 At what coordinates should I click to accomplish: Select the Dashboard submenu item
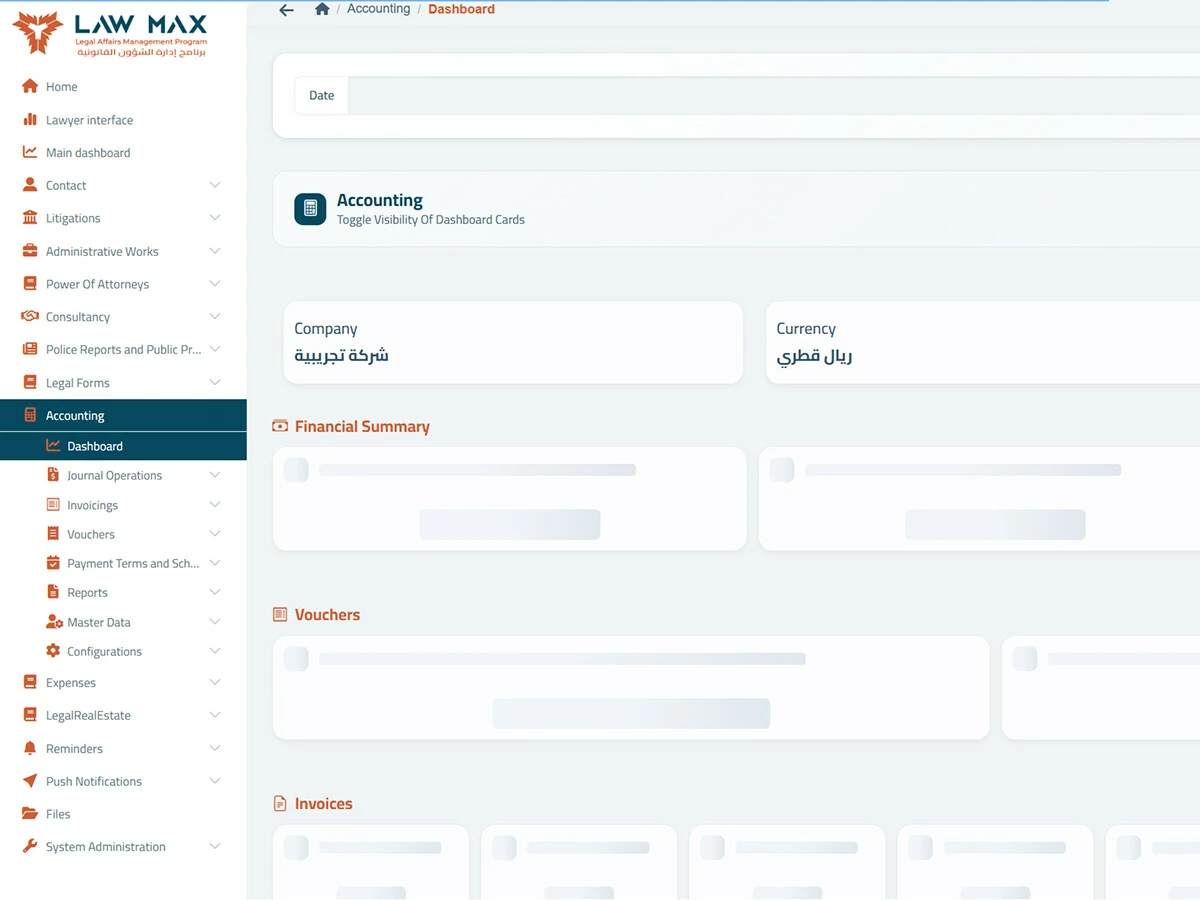[x=123, y=446]
